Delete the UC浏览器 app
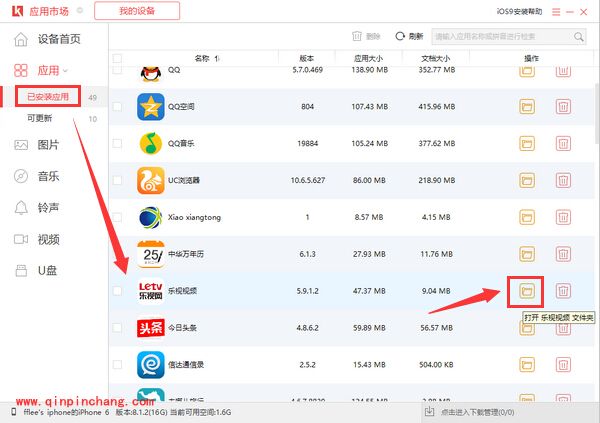The image size is (600, 423). click(563, 180)
